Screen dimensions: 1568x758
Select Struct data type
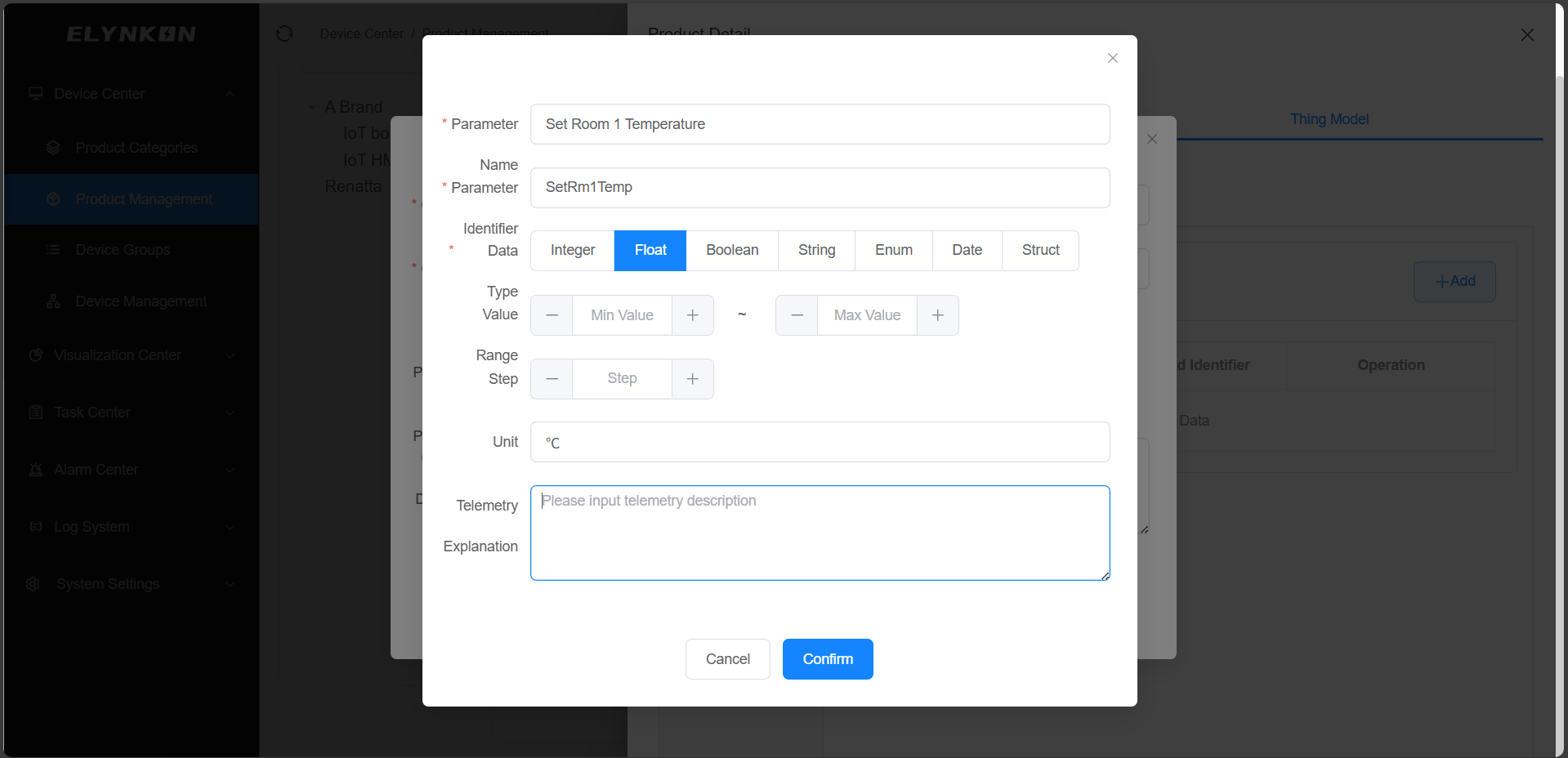tap(1040, 251)
